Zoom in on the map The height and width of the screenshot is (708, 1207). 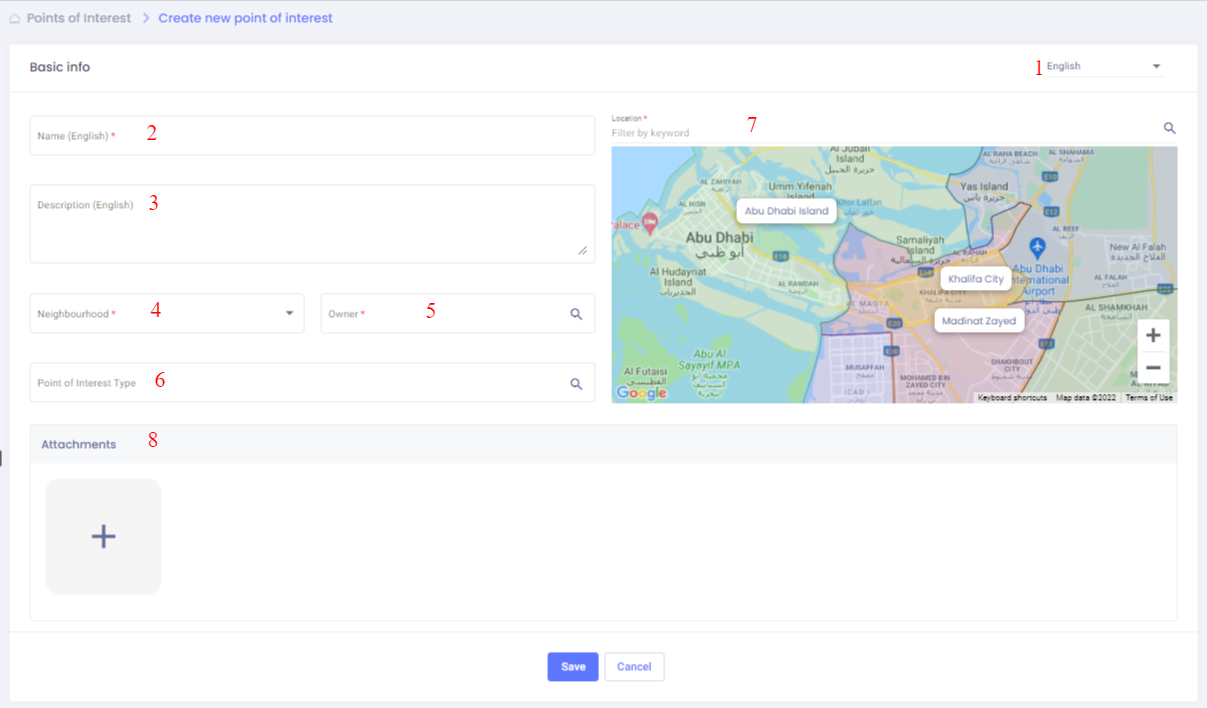[1153, 335]
